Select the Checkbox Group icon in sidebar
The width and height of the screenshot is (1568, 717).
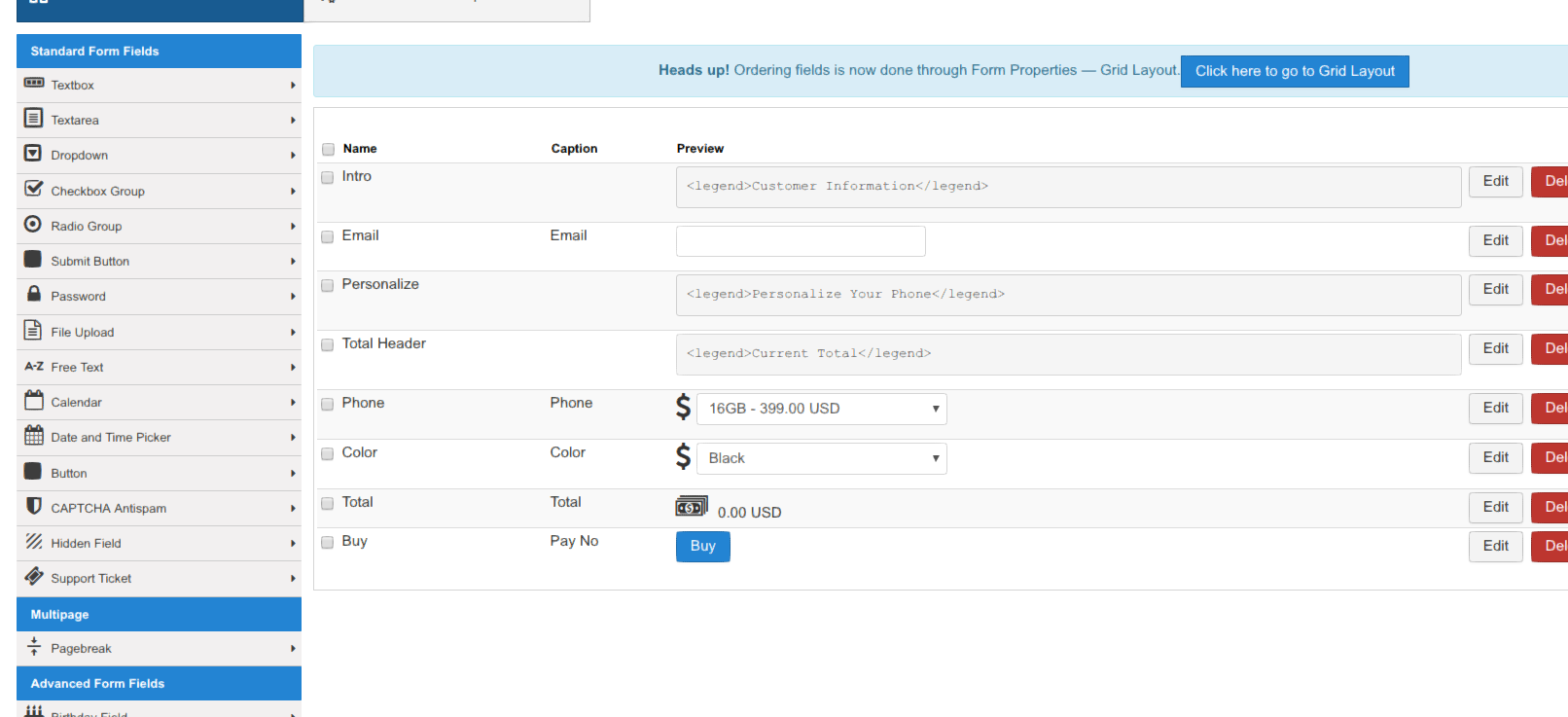pos(34,189)
